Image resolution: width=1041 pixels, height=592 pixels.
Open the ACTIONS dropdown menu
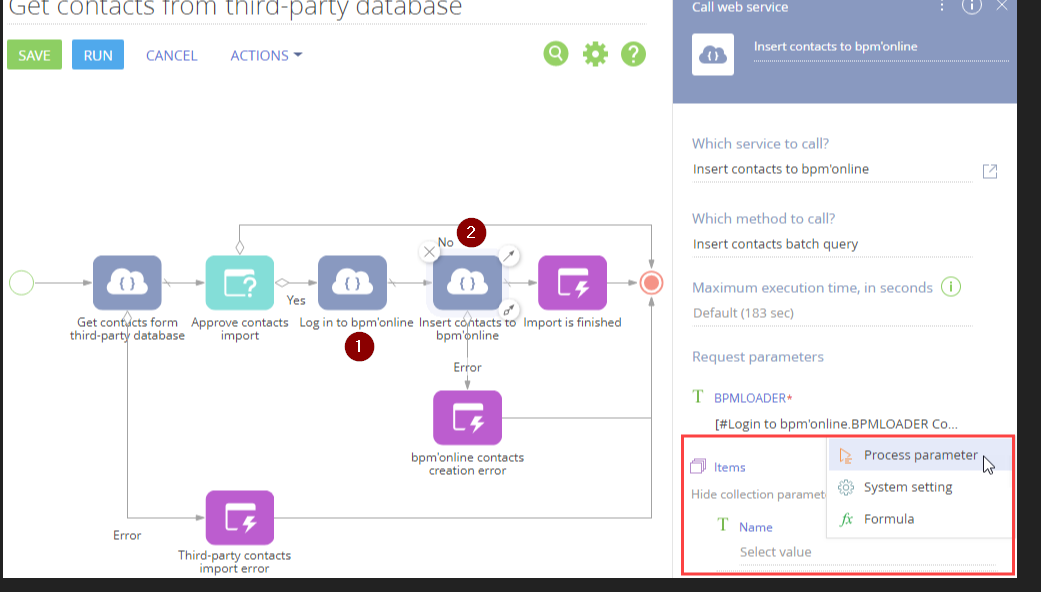pos(266,56)
